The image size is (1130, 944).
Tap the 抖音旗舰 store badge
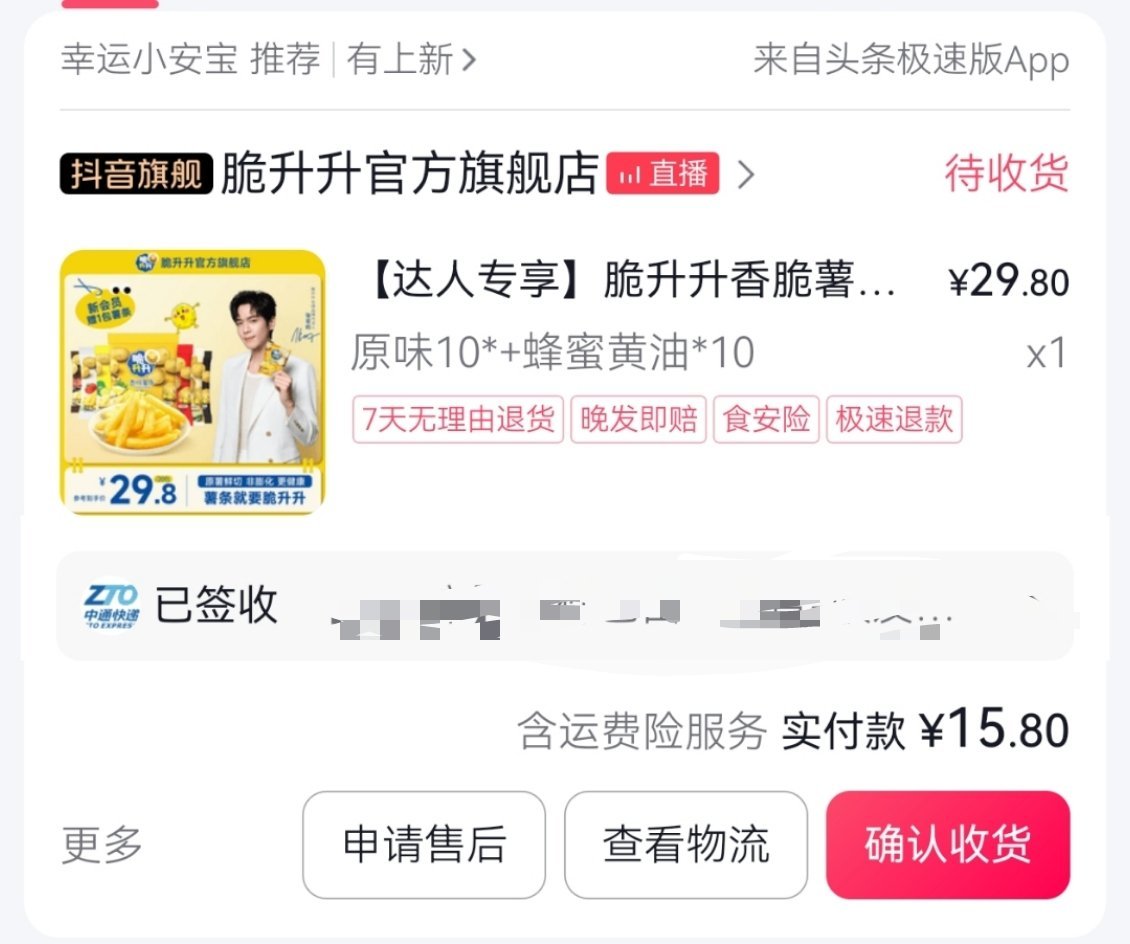(136, 174)
